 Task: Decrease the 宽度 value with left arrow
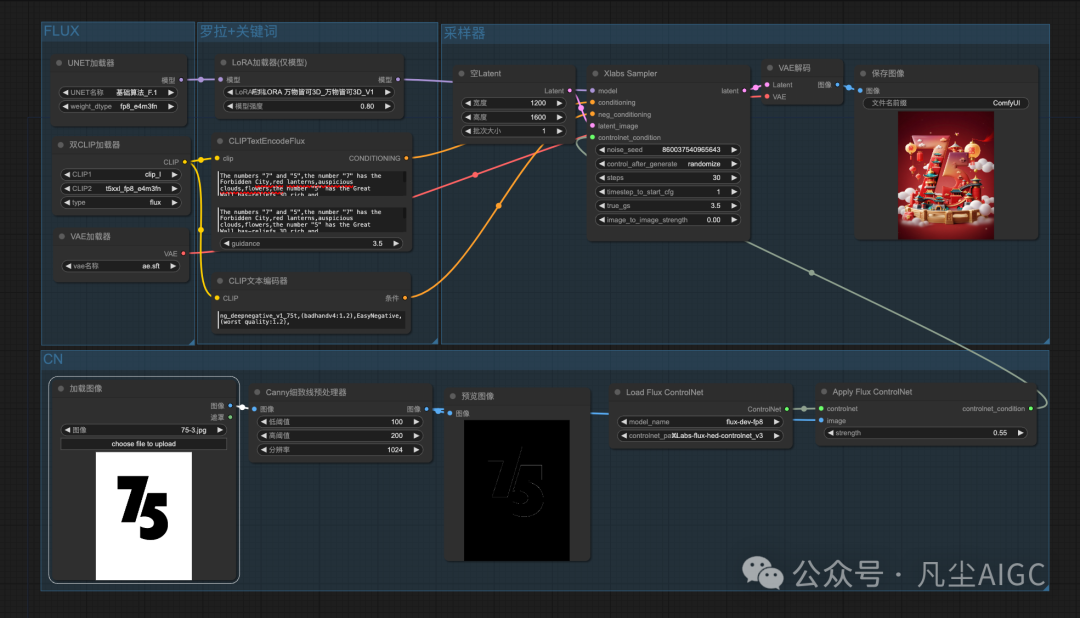[x=468, y=103]
